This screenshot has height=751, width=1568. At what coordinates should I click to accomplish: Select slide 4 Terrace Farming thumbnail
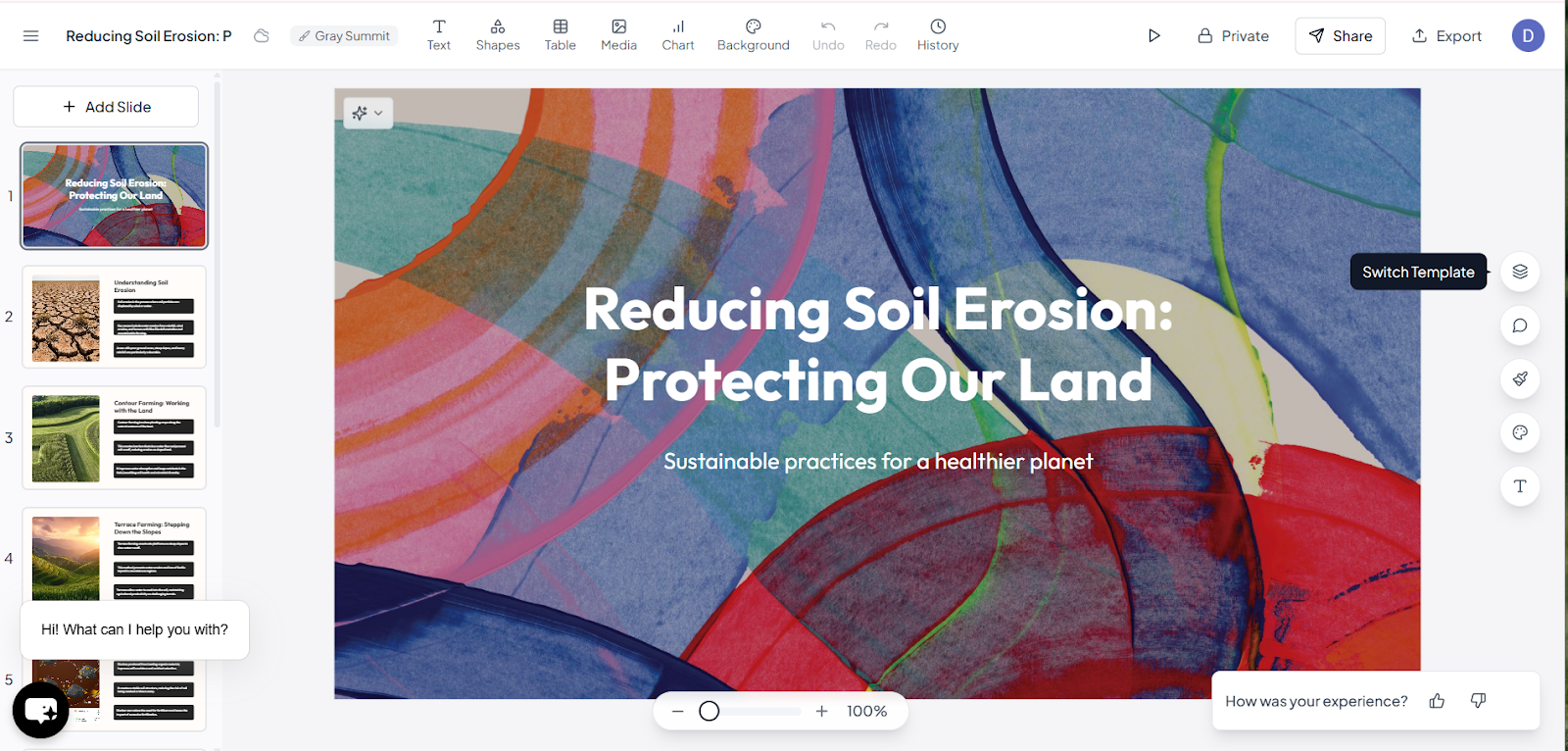115,556
